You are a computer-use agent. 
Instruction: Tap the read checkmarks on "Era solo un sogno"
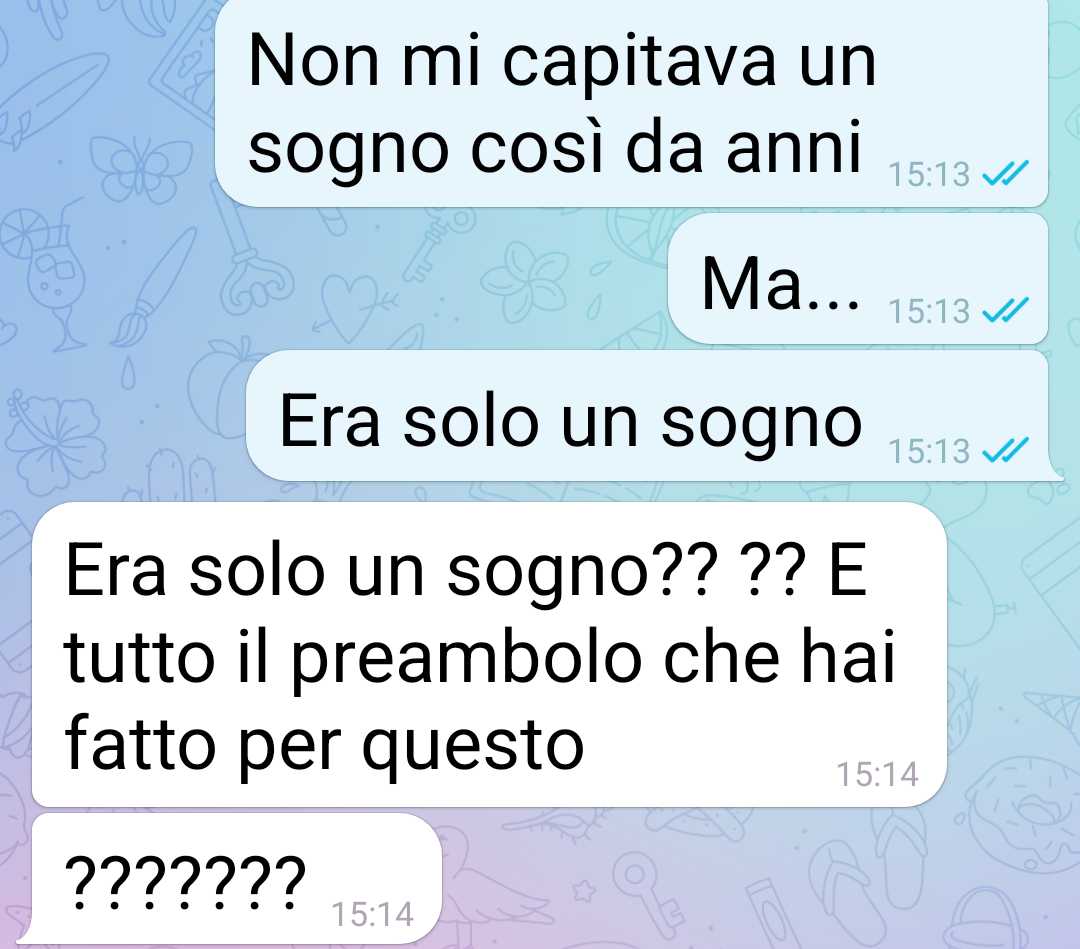coord(1005,450)
